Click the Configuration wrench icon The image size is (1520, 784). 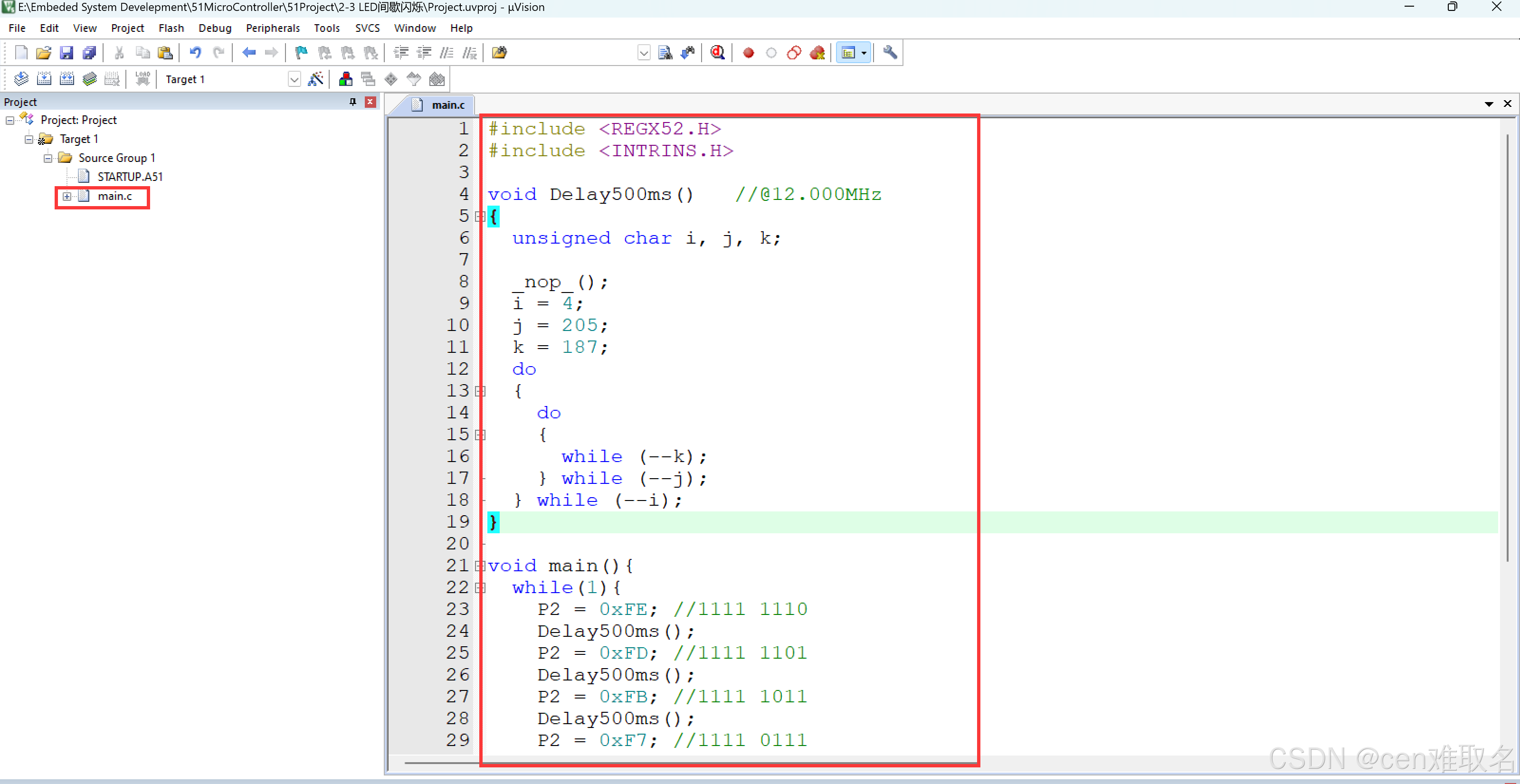click(890, 53)
